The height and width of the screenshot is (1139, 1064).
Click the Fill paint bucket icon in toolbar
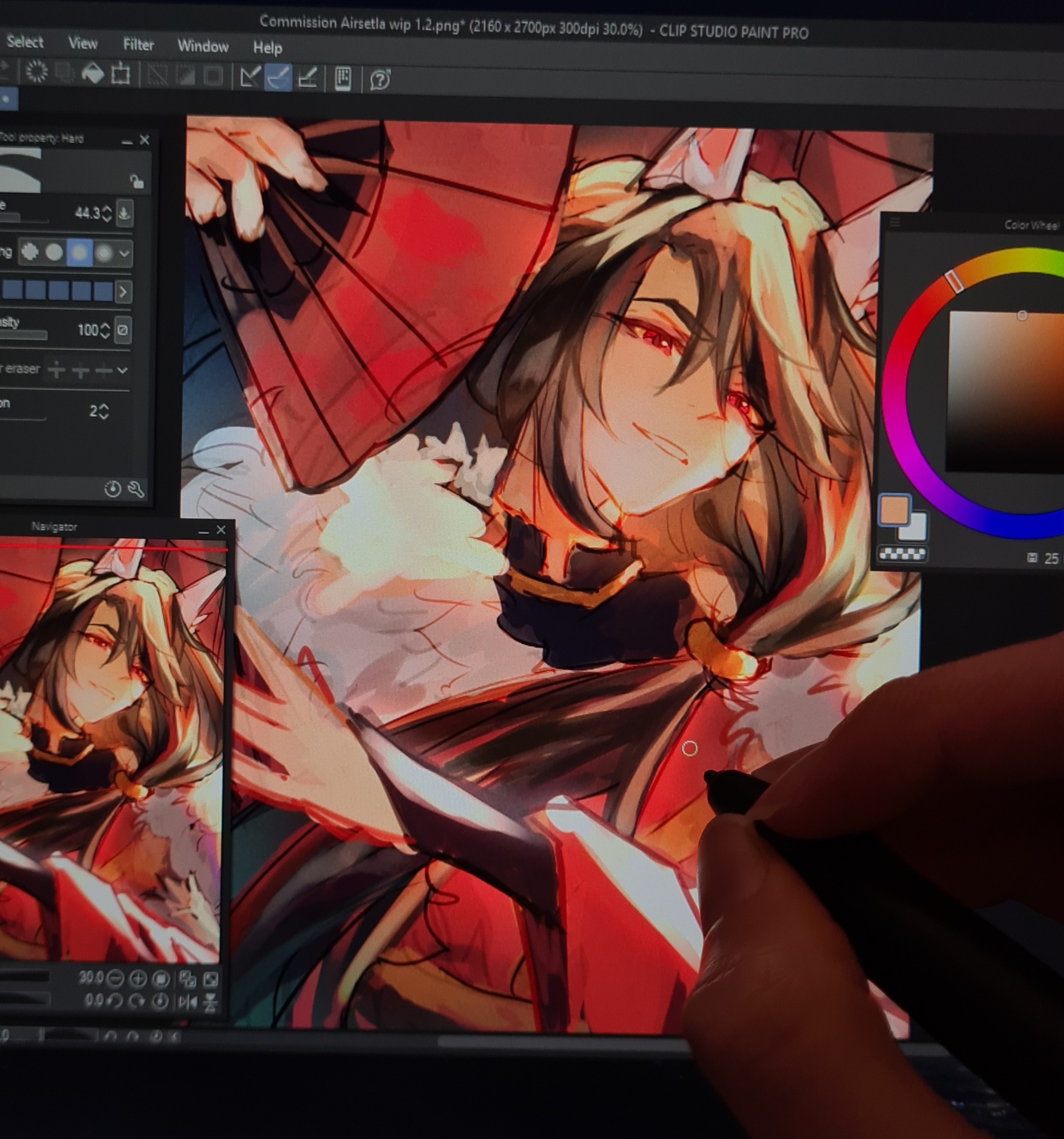tap(92, 73)
